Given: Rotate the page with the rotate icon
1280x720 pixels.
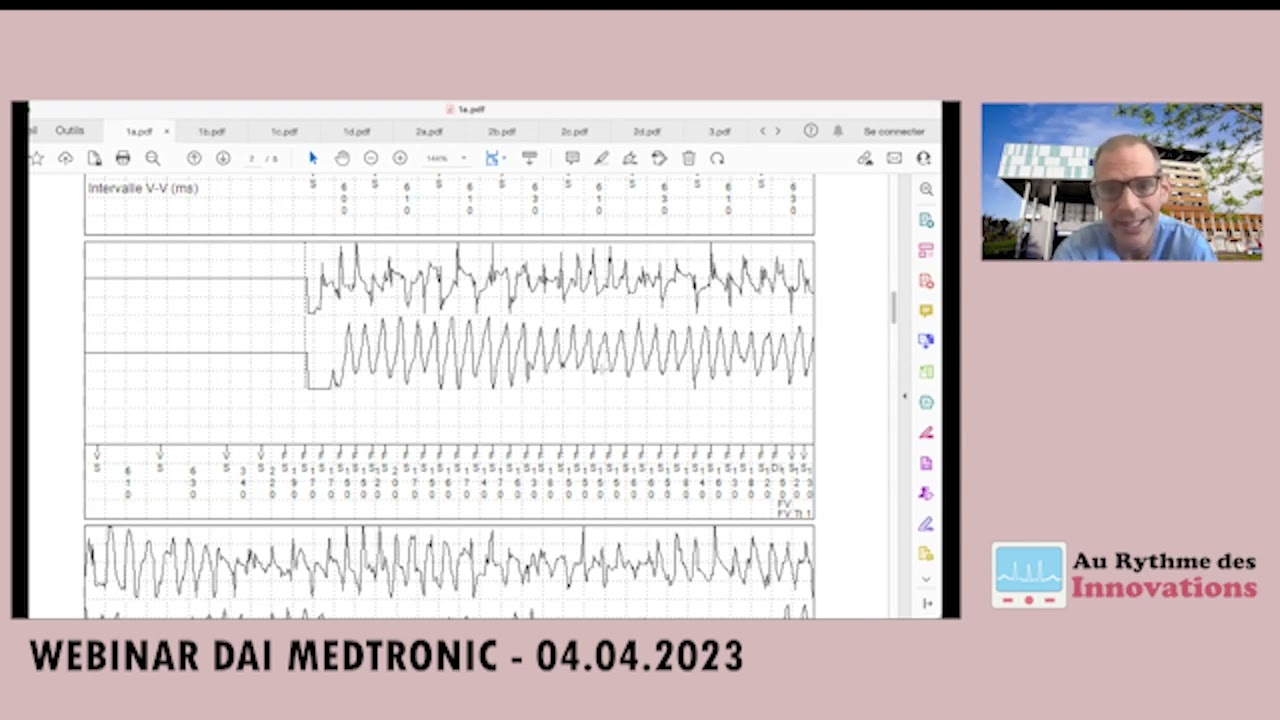Looking at the screenshot, I should (x=717, y=158).
